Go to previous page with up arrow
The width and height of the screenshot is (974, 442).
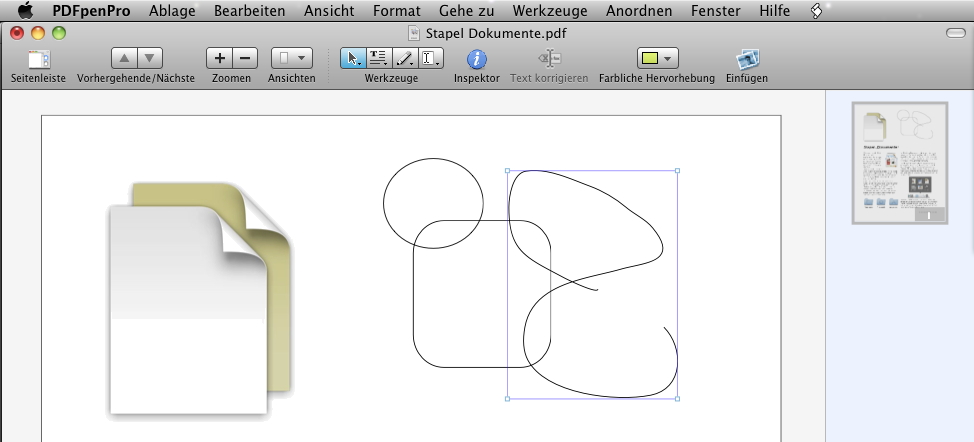(123, 59)
